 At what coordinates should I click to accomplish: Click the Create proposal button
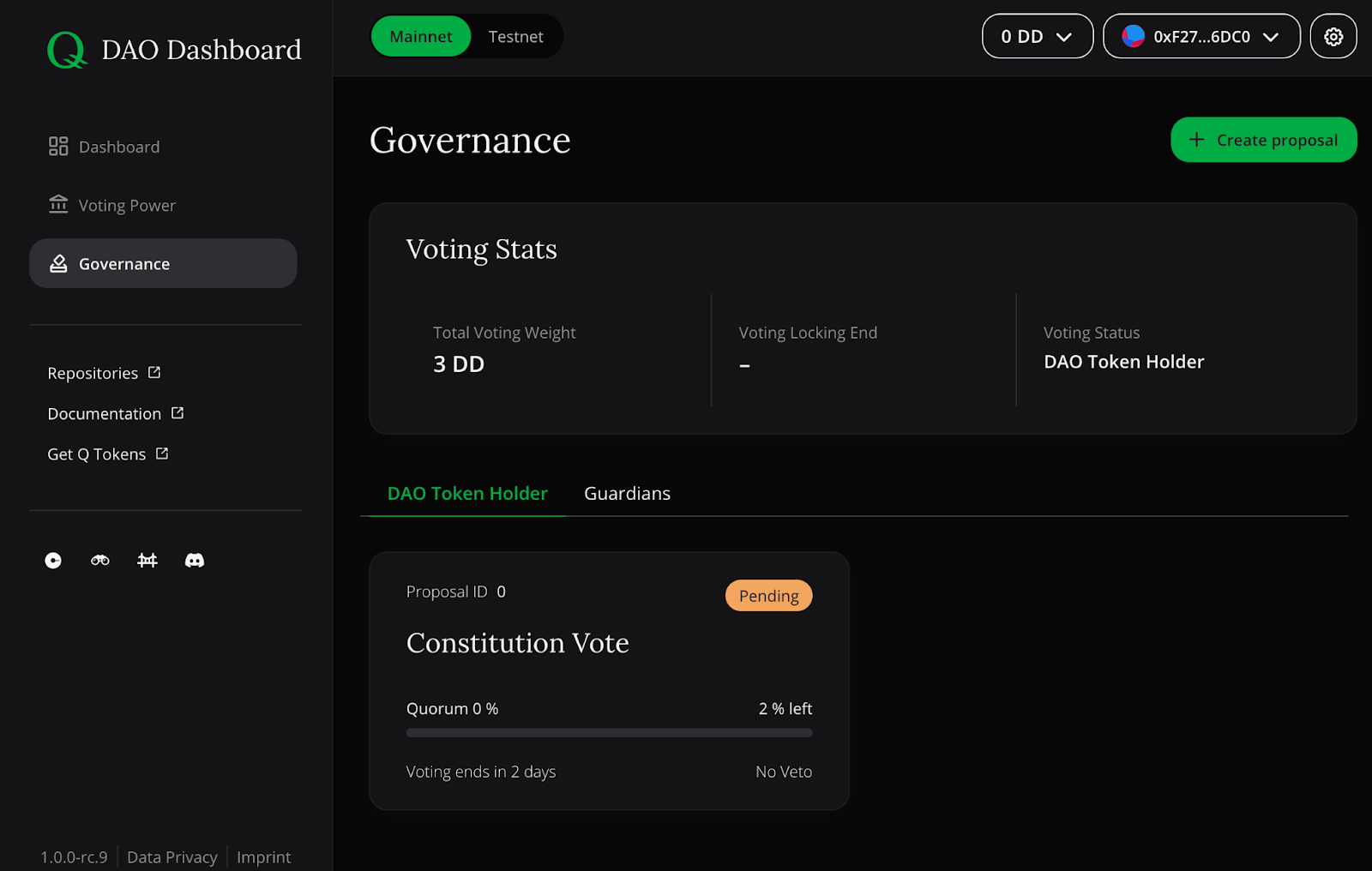[1263, 140]
